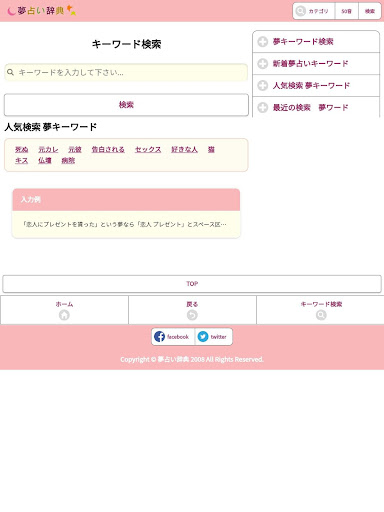Open the 検索 header tab
The height and width of the screenshot is (512, 384).
[x=370, y=11]
